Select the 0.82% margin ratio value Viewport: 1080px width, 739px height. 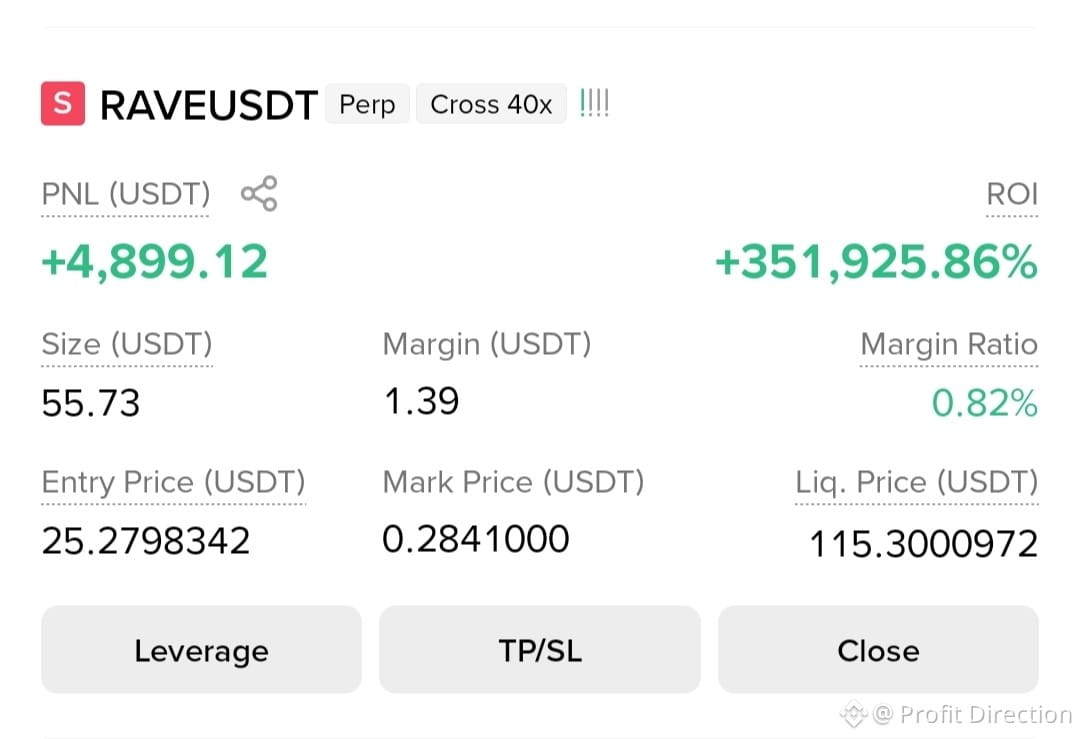984,403
